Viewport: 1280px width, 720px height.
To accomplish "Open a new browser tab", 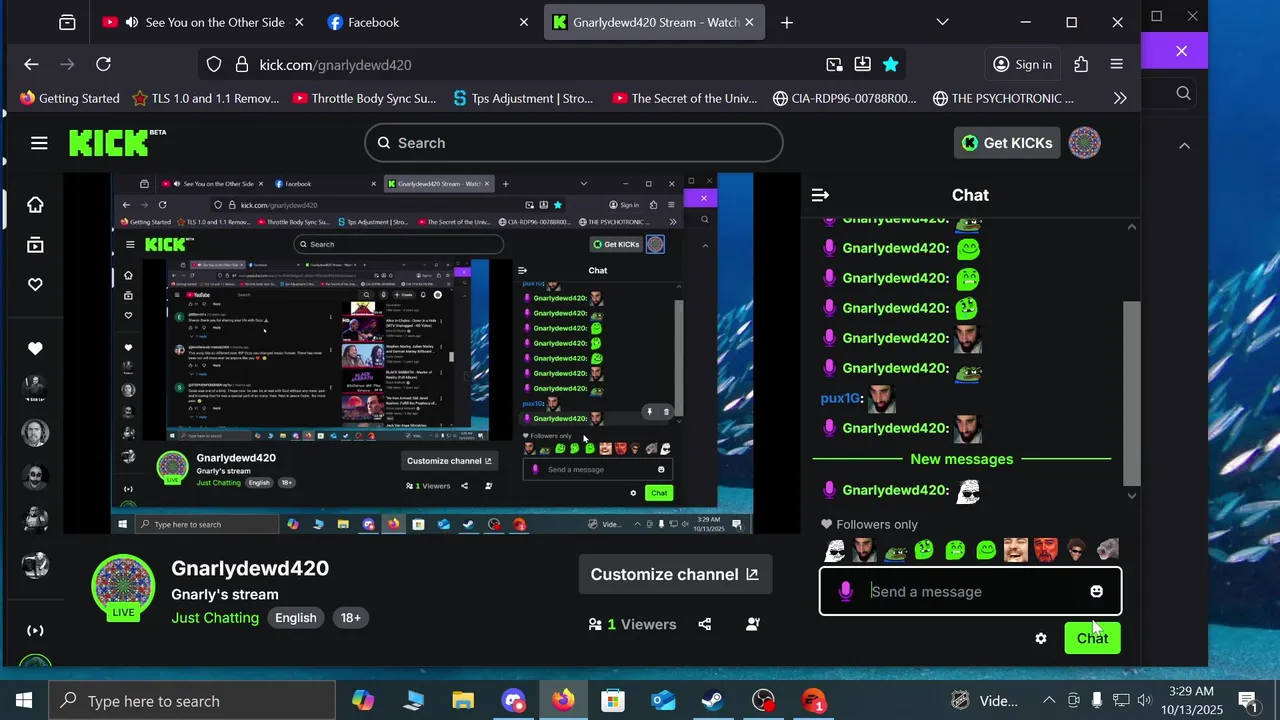I will coord(787,22).
